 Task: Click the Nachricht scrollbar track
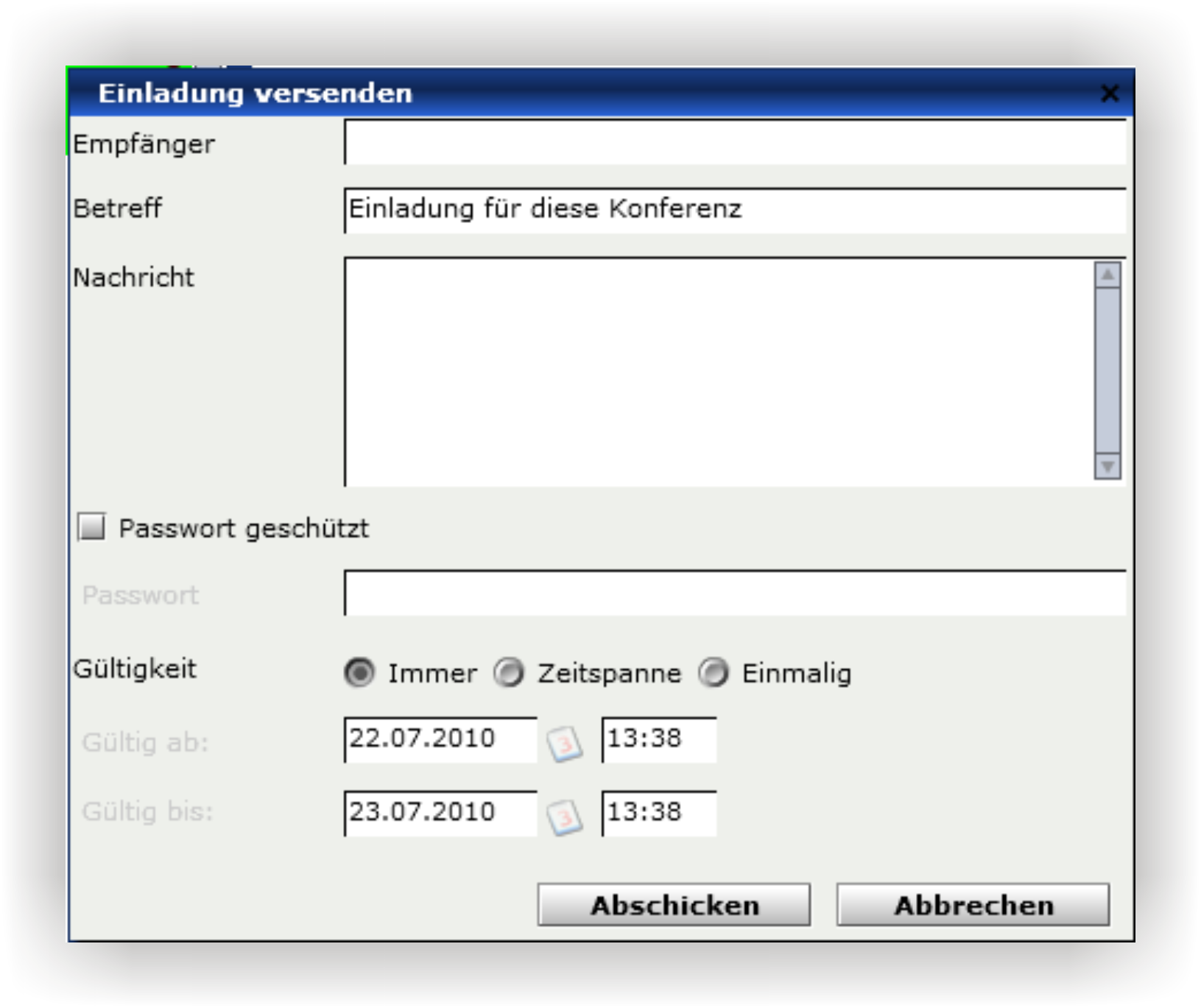(x=1107, y=370)
